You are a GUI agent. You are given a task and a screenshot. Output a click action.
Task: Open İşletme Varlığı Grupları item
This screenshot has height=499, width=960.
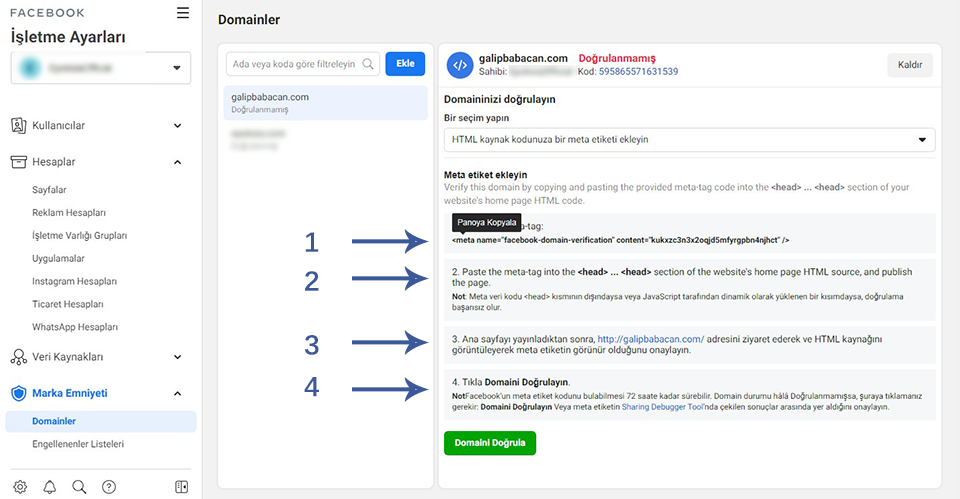tap(80, 236)
